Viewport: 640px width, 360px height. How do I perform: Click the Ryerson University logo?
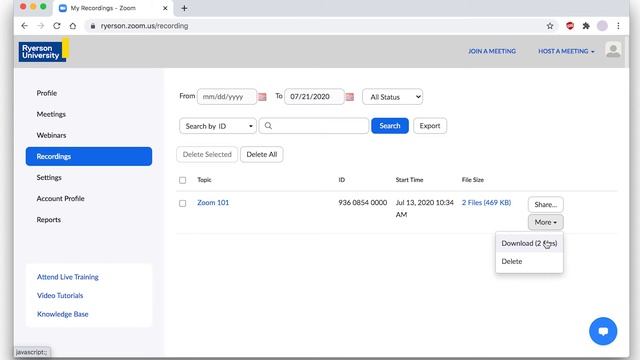[x=44, y=51]
